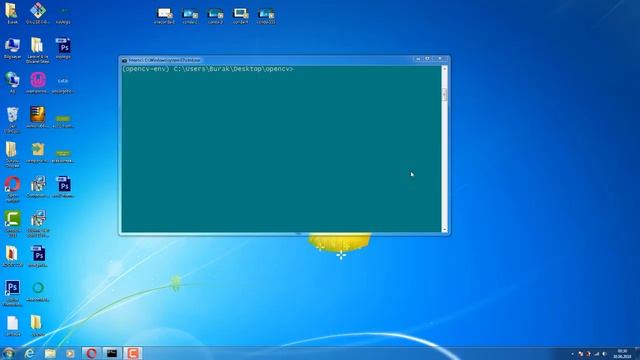Click the Command Prompt scrollbar down arrow
This screenshot has height=360, width=640.
(x=445, y=229)
